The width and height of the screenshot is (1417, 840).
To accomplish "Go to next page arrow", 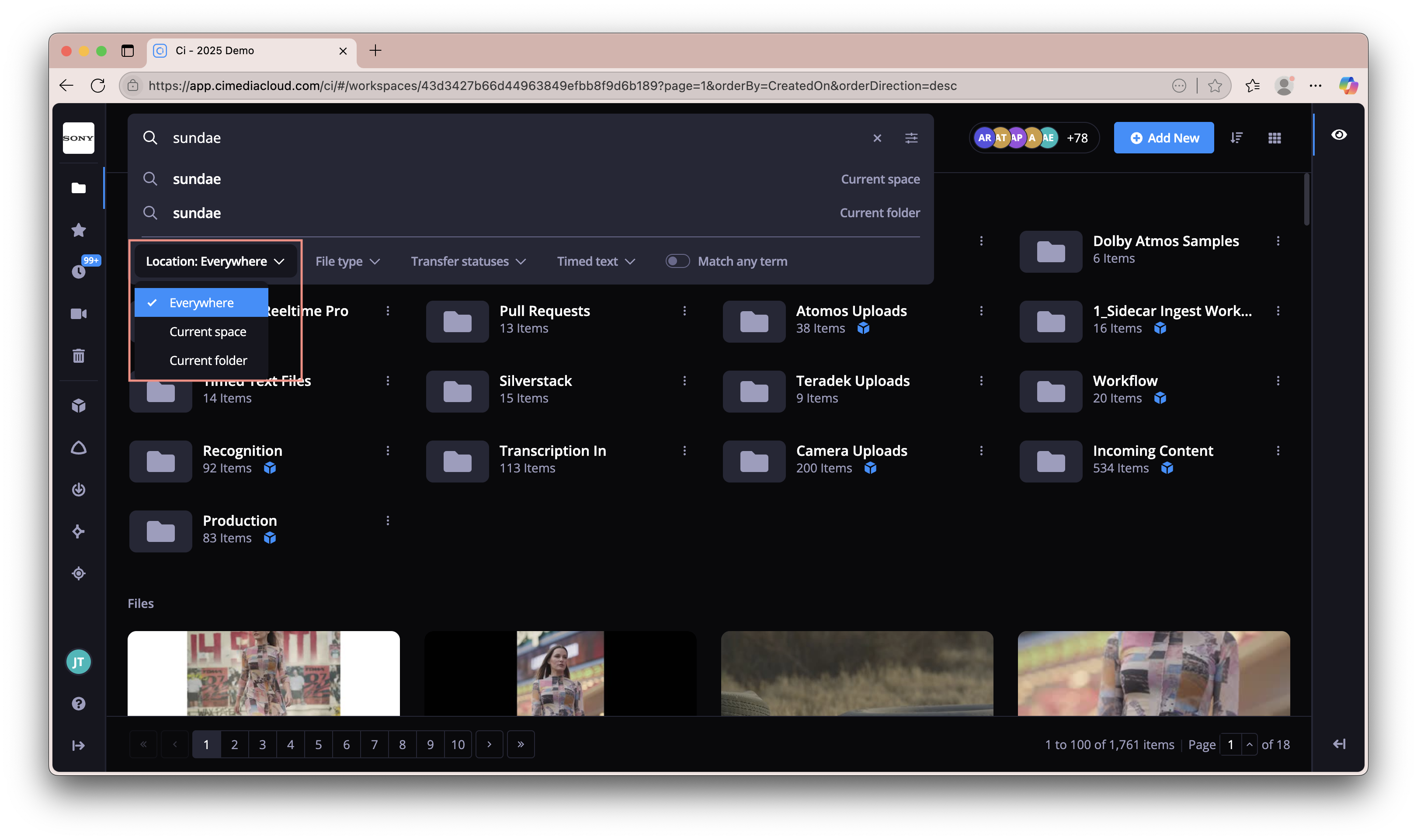I will (490, 744).
